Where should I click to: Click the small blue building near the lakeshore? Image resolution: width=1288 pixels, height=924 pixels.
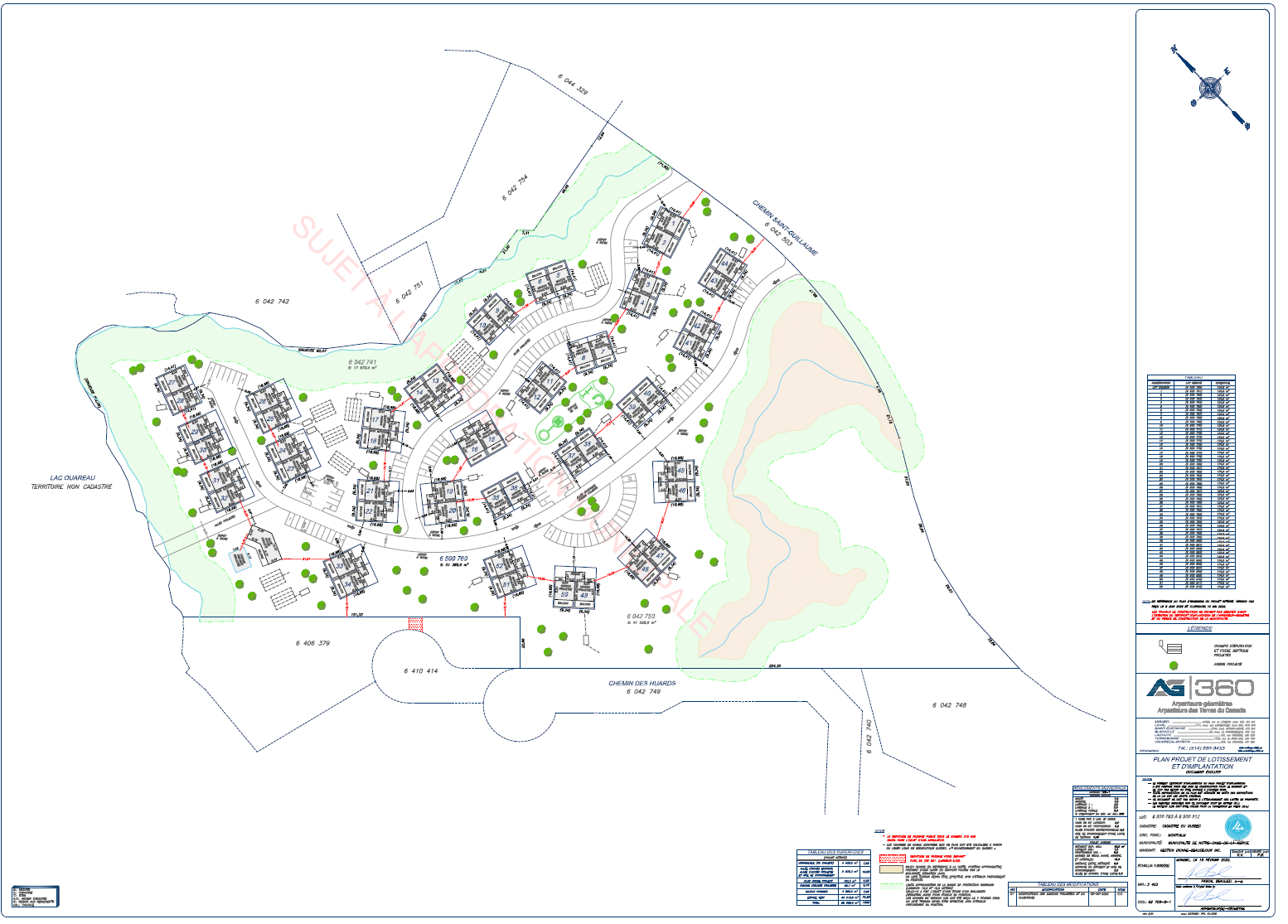241,560
